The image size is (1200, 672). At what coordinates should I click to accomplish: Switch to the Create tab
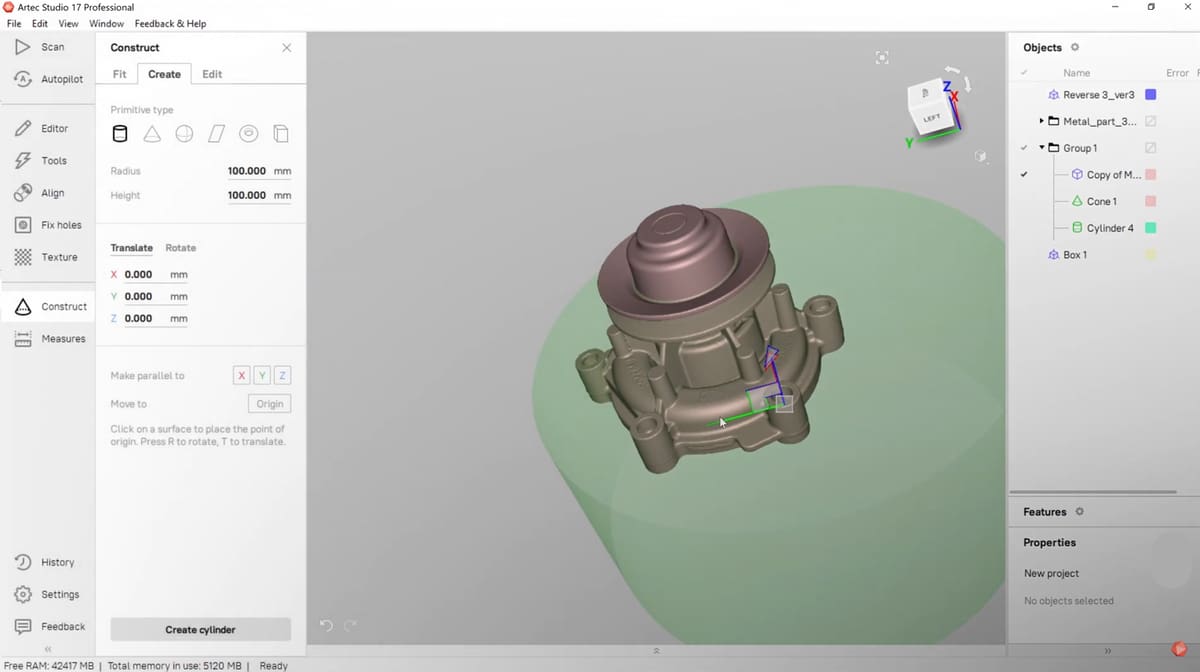(164, 74)
